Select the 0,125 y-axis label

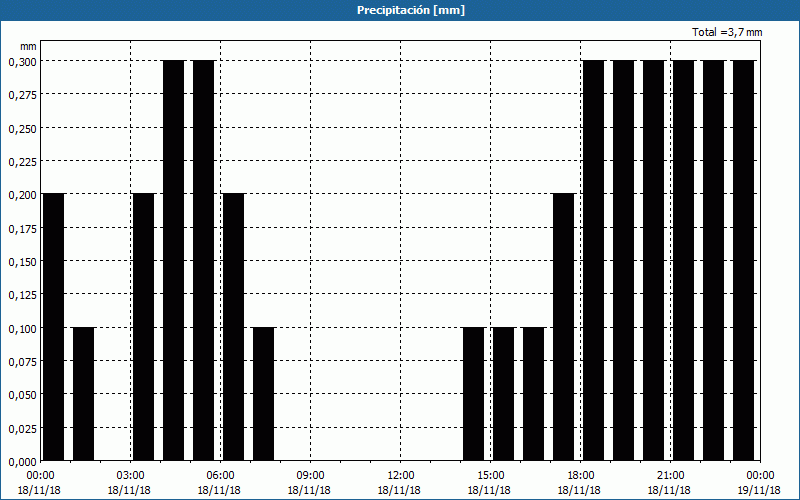point(22,295)
